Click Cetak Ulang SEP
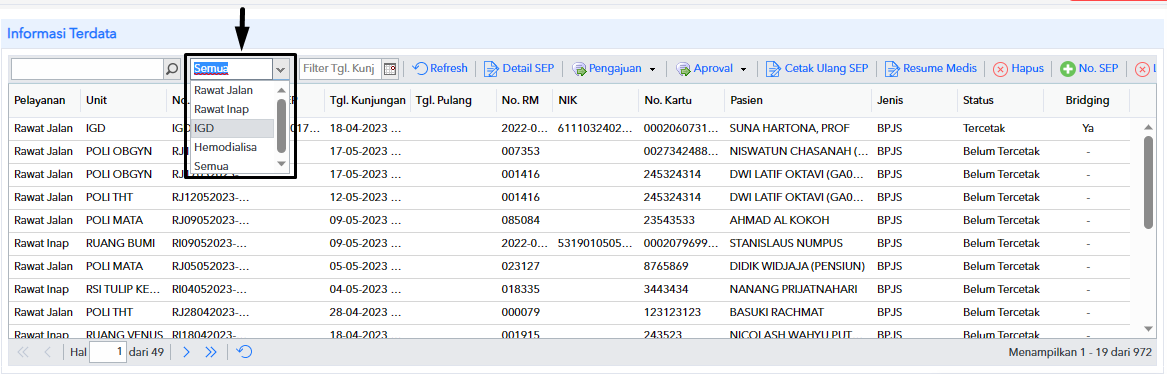 pyautogui.click(x=818, y=68)
